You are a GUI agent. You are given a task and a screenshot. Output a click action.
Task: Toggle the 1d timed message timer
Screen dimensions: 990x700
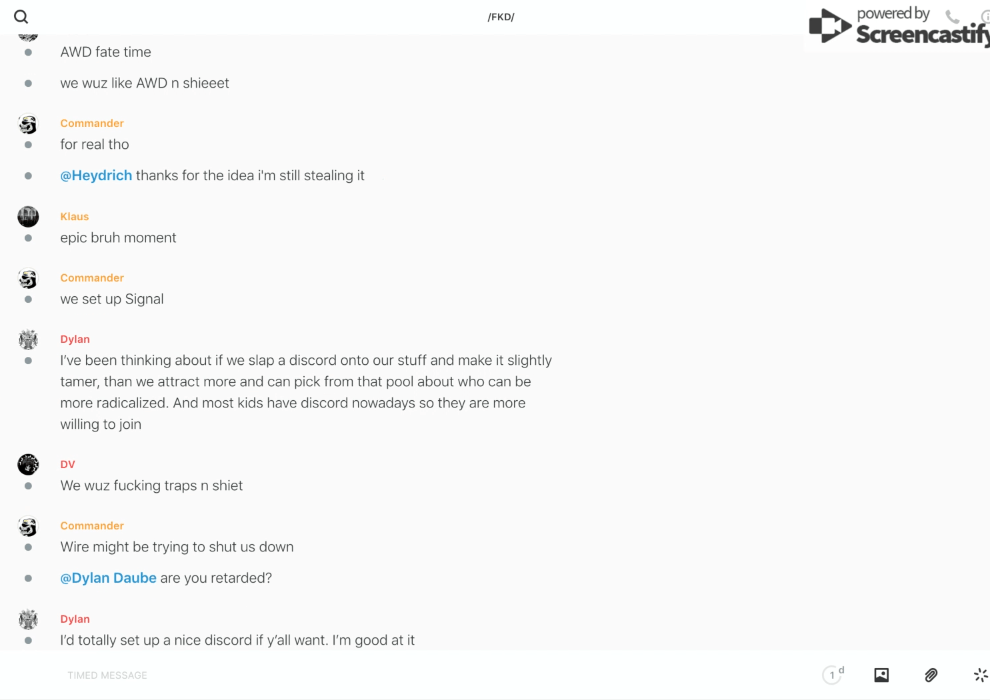click(x=833, y=675)
